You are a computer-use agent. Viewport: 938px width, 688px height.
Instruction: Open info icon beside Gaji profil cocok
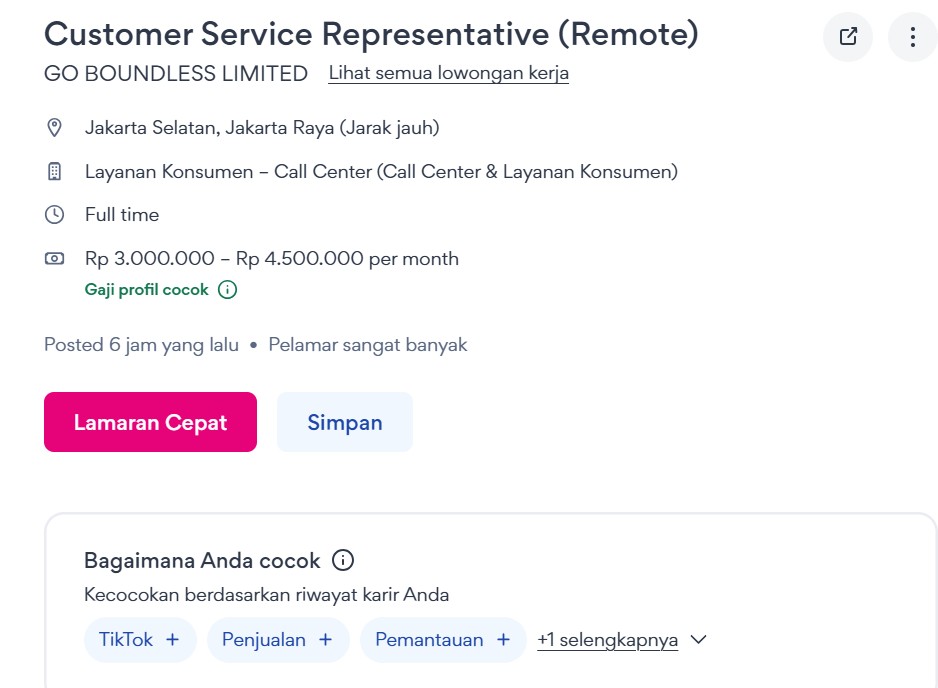(x=228, y=290)
